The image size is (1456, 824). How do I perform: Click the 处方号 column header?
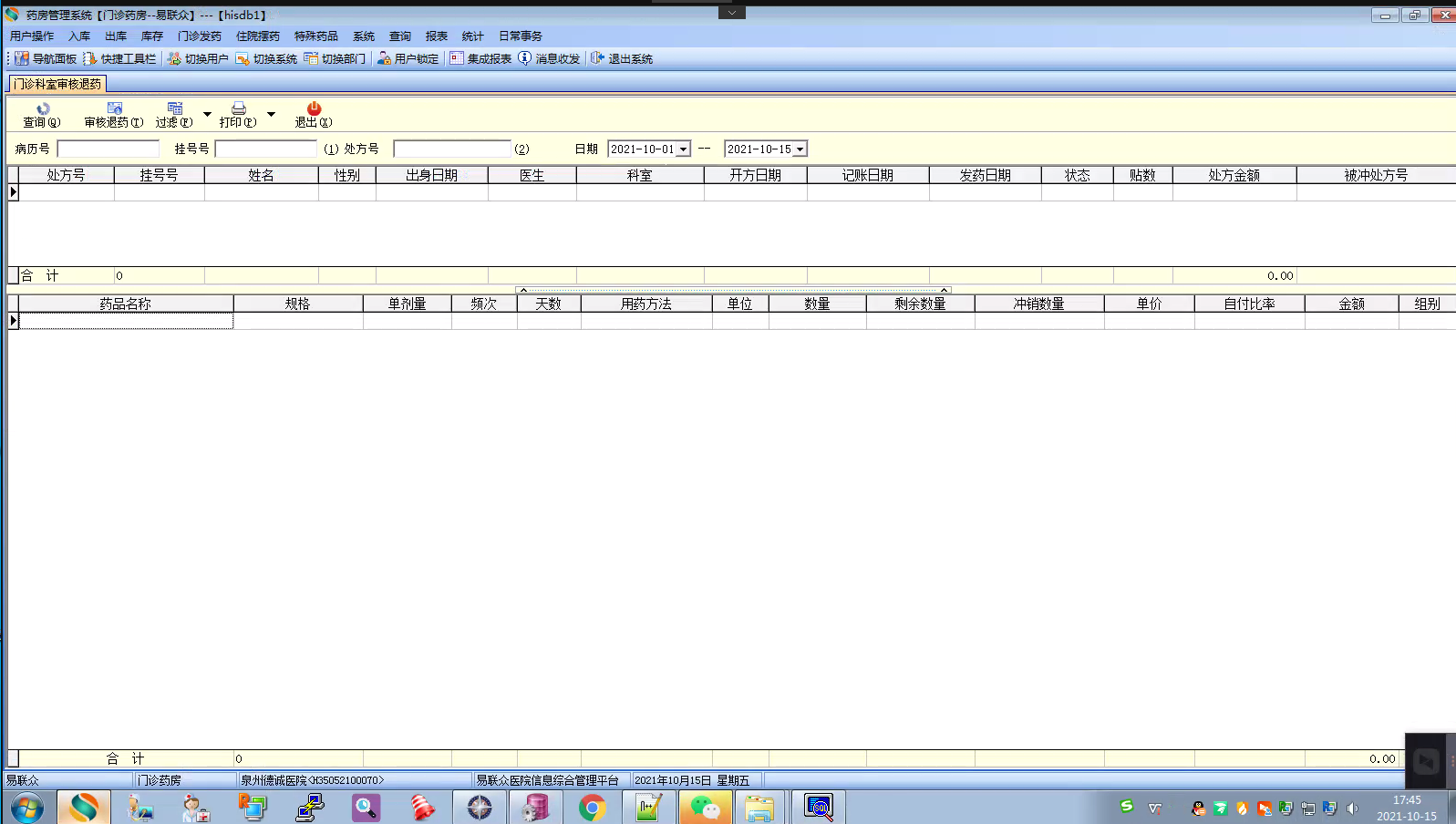click(x=67, y=175)
